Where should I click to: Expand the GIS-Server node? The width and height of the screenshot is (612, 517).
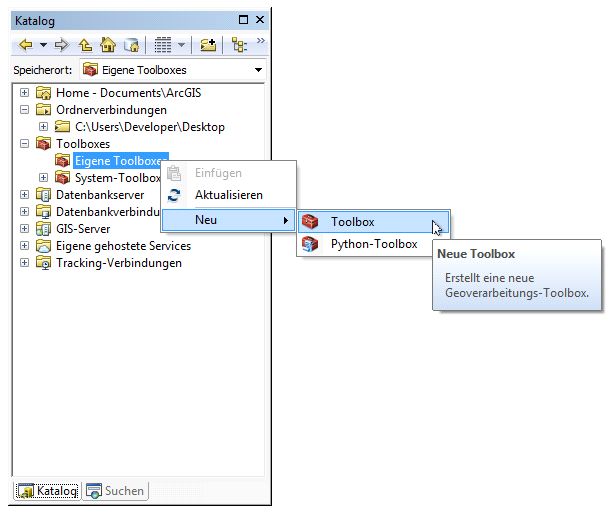point(25,229)
